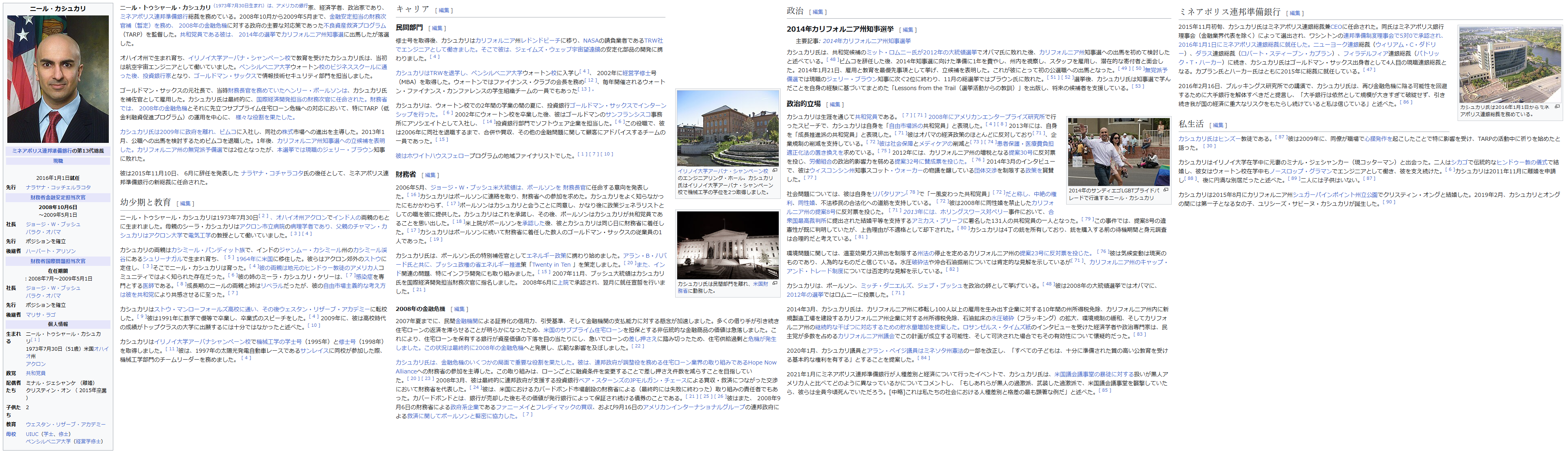Viewport: 1568px width, 453px height.
Task: Click enlarge icon under San Diego LGBT Pride photo
Action: [x=1165, y=190]
